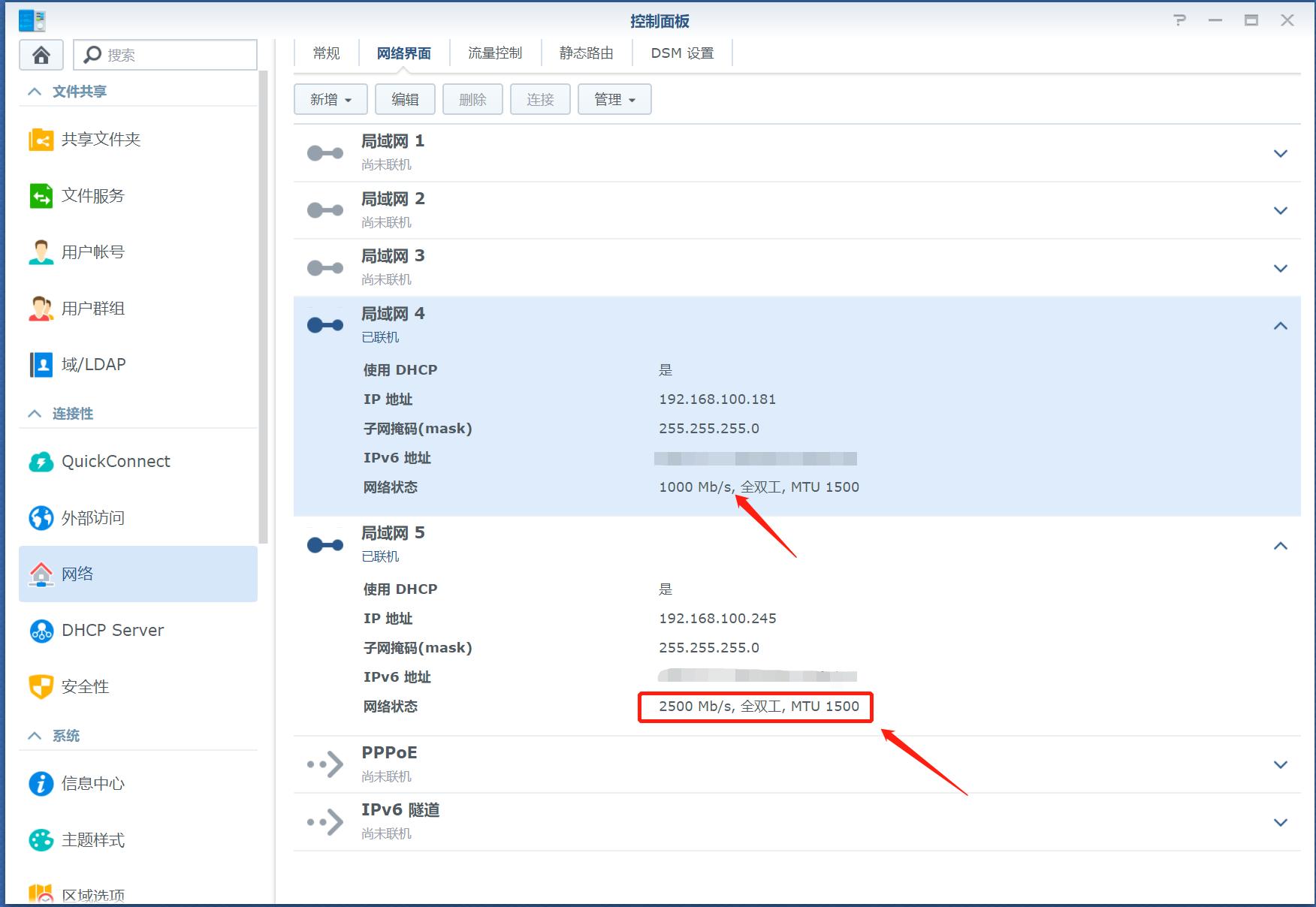Open the 安全性 (Security) panel

(84, 686)
